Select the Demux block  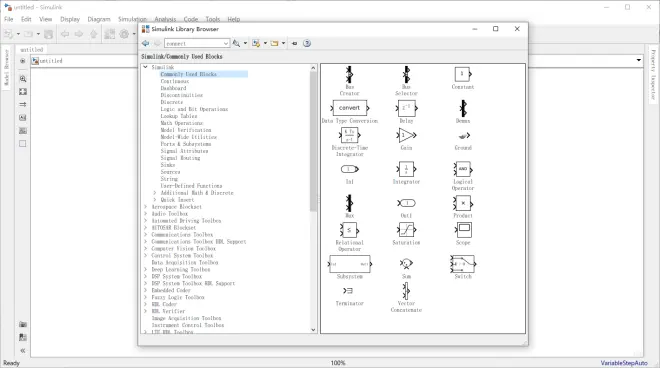click(463, 108)
